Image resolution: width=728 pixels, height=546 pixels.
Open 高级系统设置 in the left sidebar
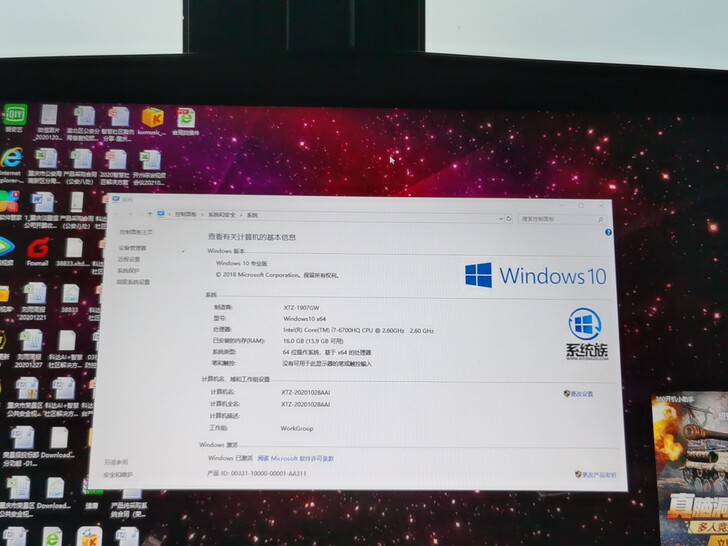[133, 282]
